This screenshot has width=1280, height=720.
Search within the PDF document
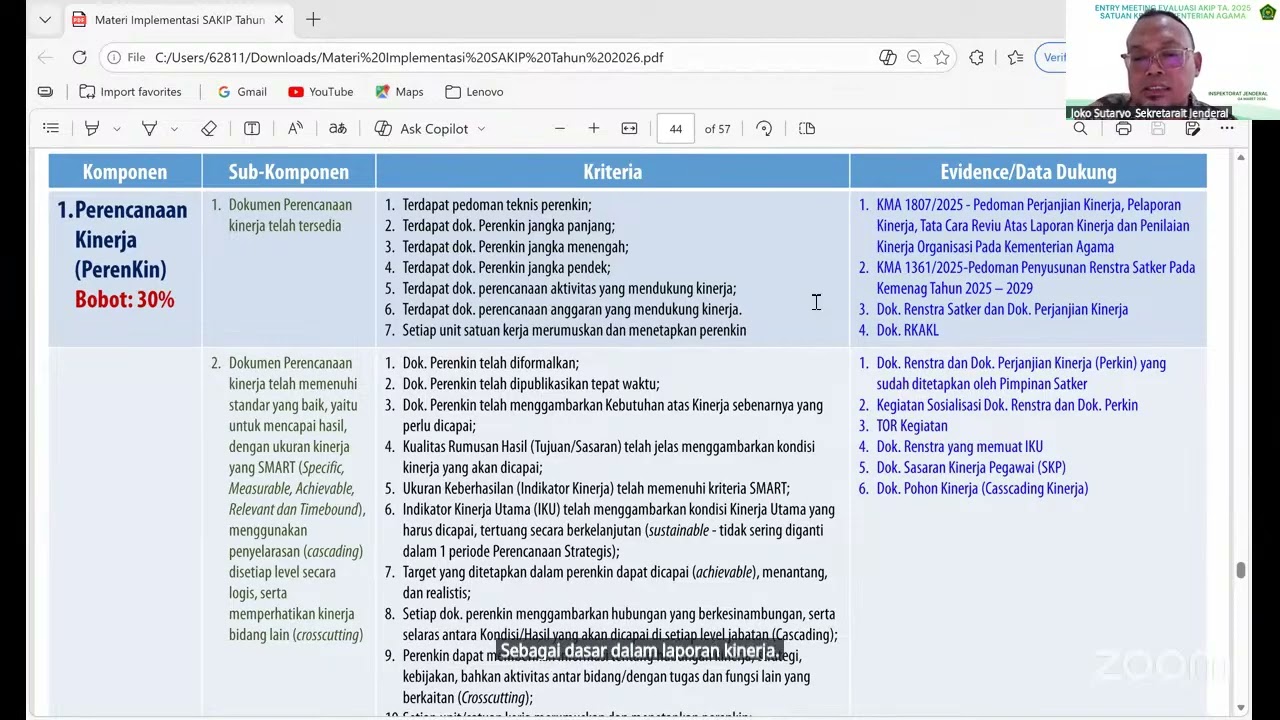click(x=1080, y=128)
